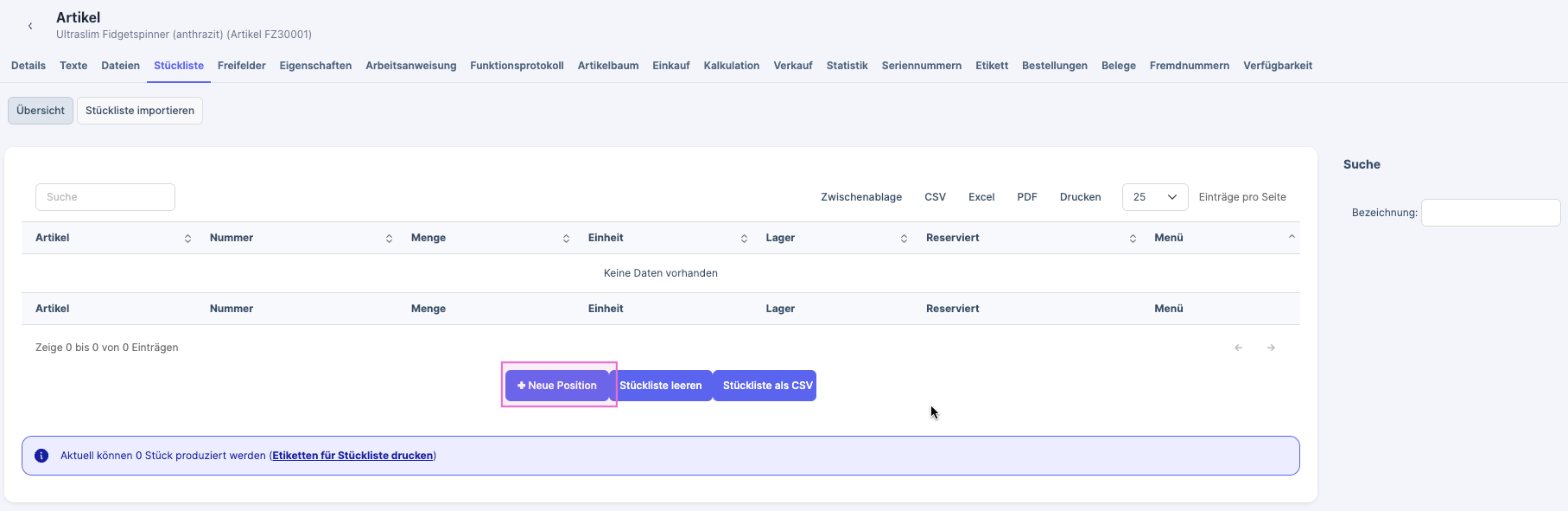Screen dimensions: 1568x511
Task: Click the Stückliste leeren button
Action: (661, 386)
